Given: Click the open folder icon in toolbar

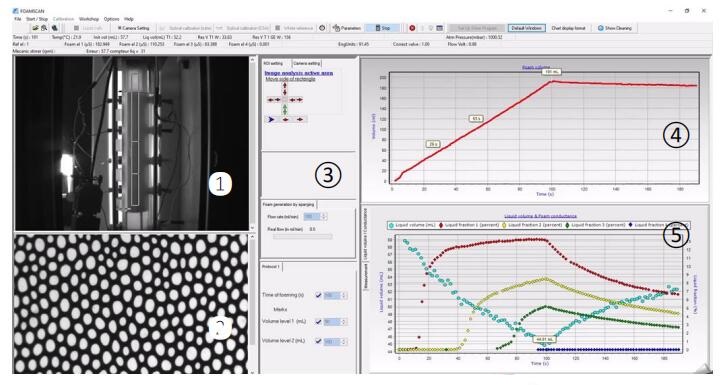Looking at the screenshot, I should click(x=35, y=28).
